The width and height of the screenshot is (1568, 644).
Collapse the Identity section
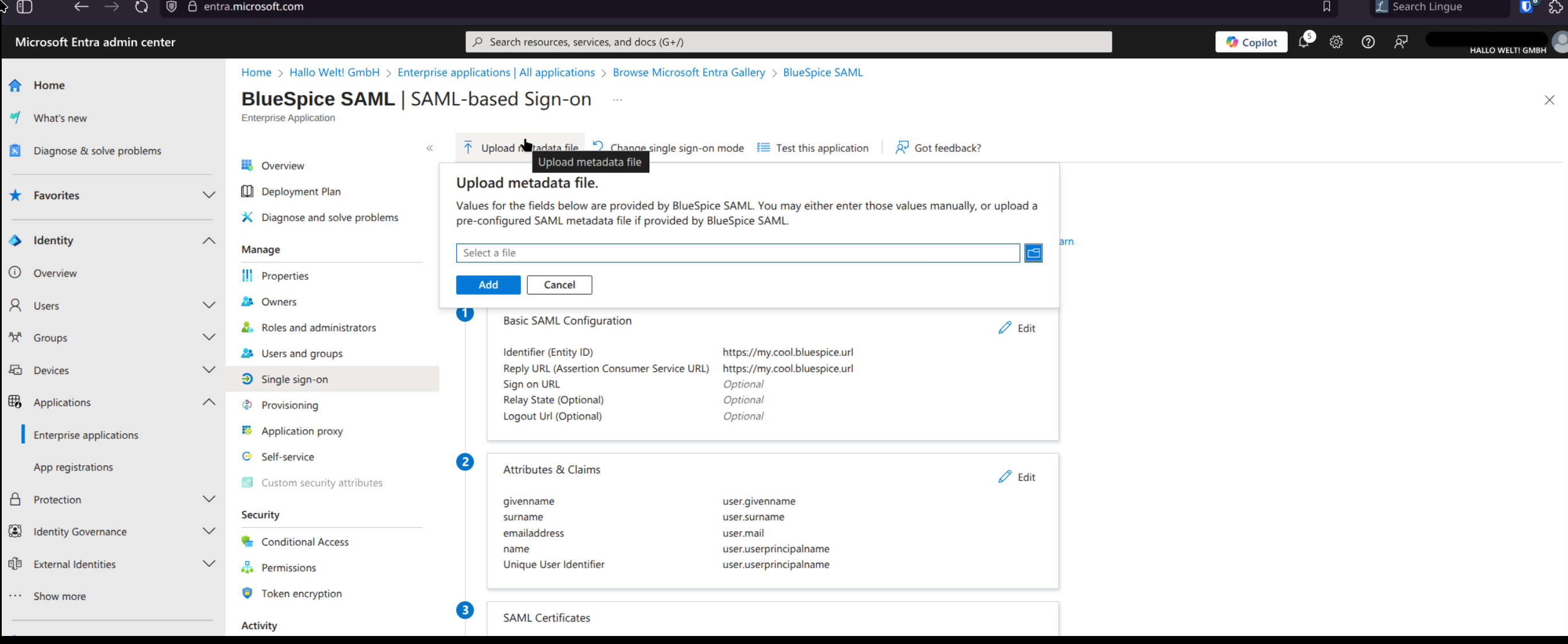[209, 241]
